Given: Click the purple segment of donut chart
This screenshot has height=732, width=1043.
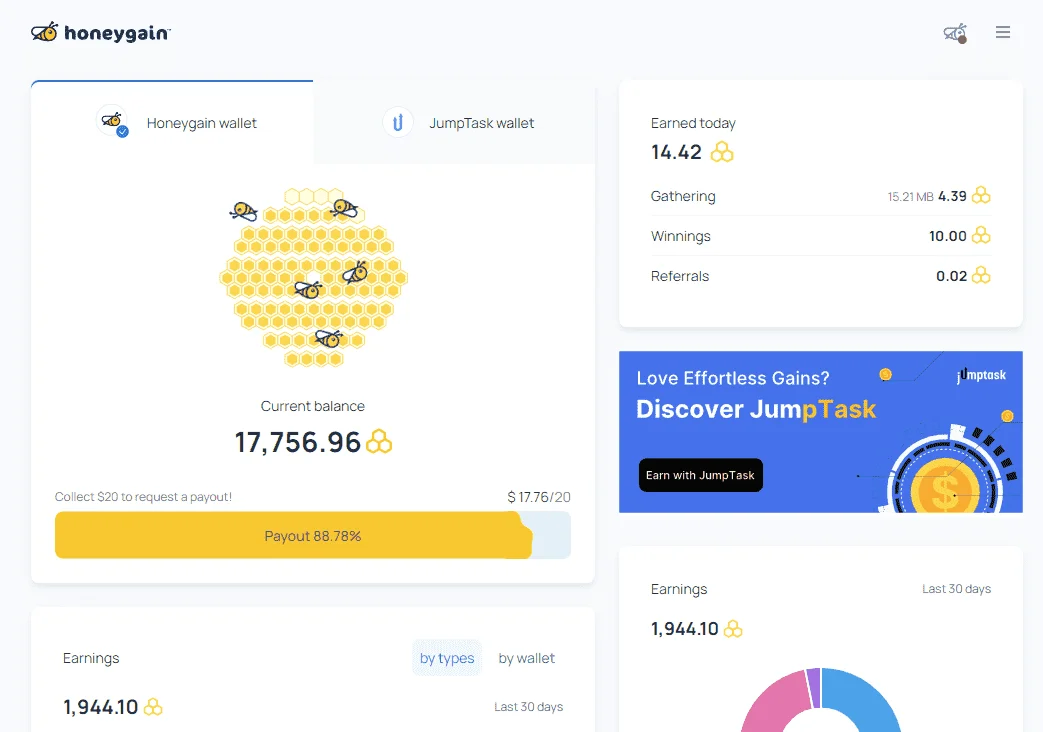Looking at the screenshot, I should (813, 688).
